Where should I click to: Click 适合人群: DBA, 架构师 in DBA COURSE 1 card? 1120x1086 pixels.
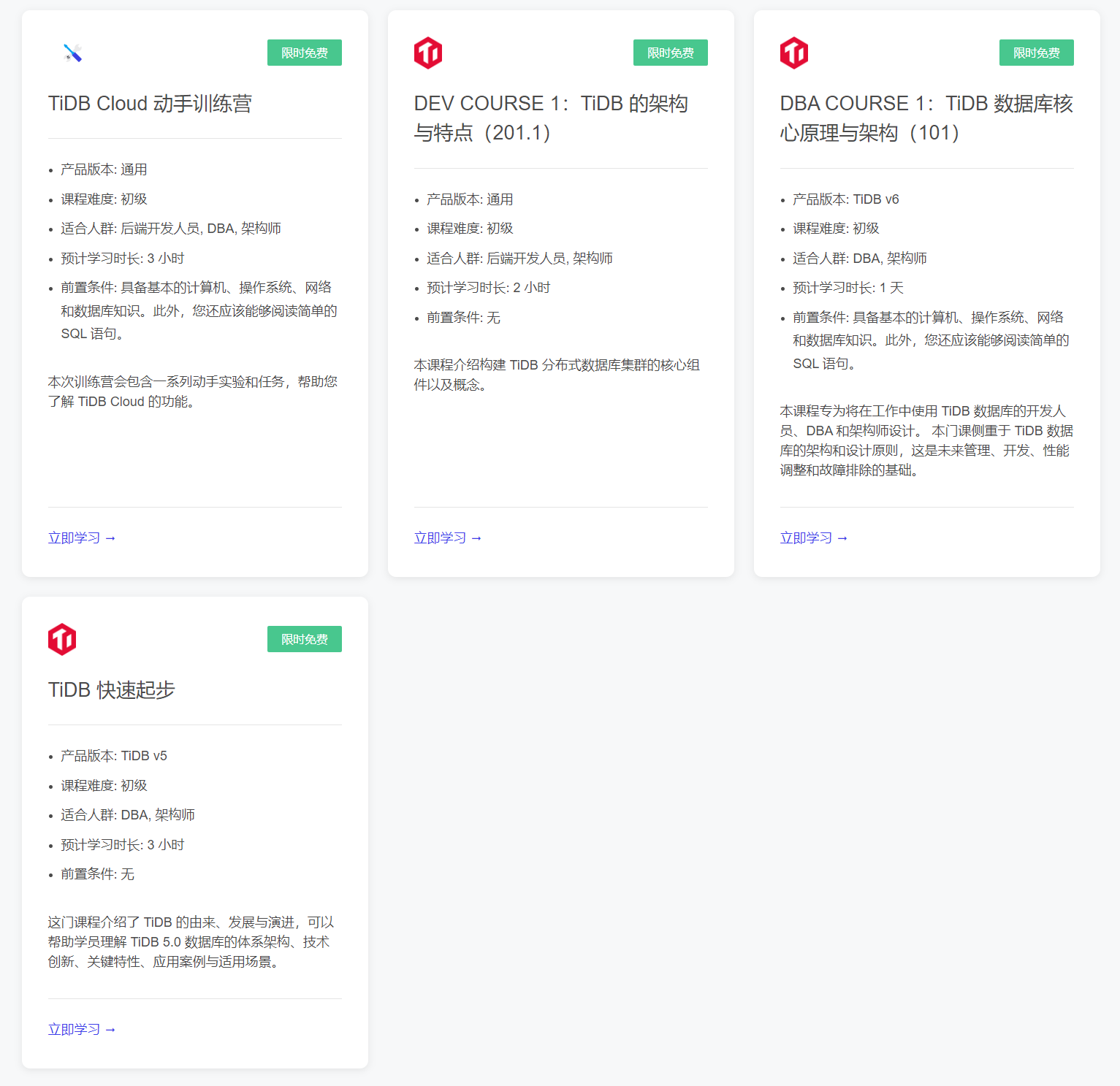coord(860,259)
